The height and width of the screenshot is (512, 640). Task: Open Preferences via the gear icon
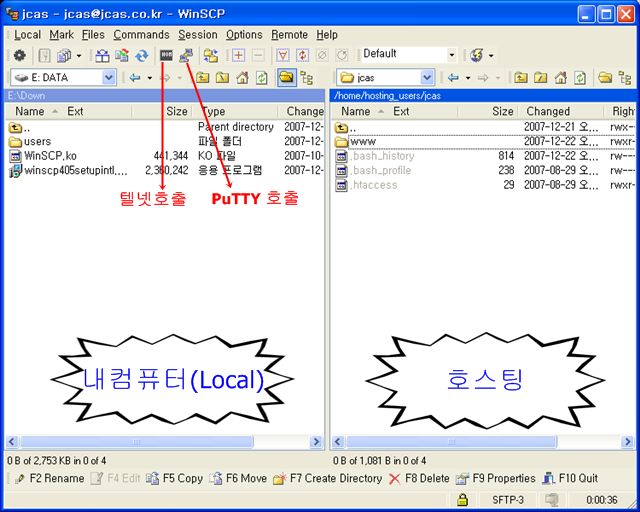click(19, 55)
